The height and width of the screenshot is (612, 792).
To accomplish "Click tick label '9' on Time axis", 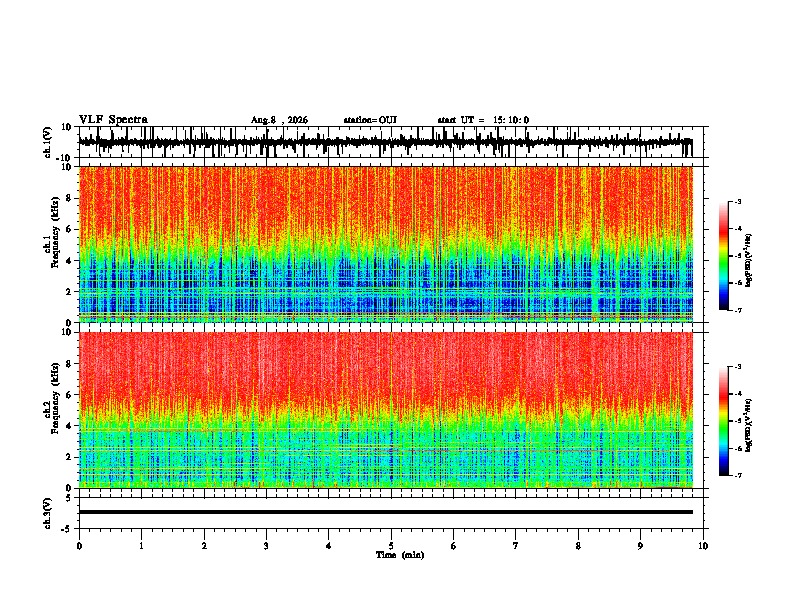I will (x=640, y=546).
